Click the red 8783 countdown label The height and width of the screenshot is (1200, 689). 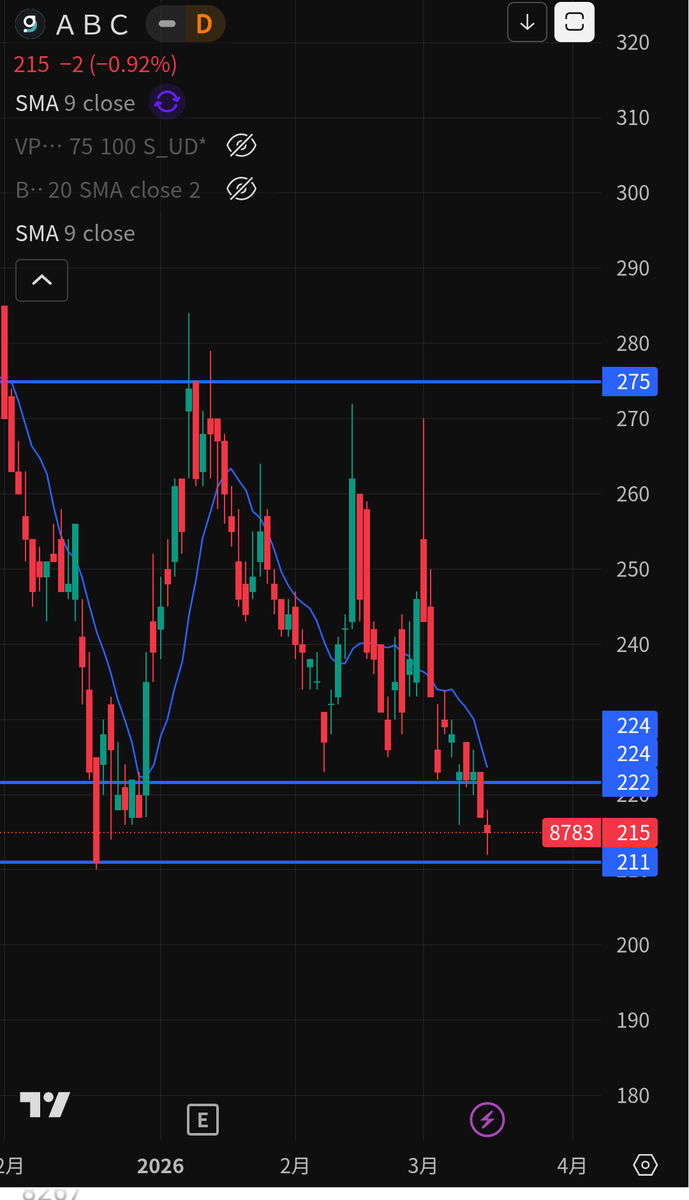point(571,832)
